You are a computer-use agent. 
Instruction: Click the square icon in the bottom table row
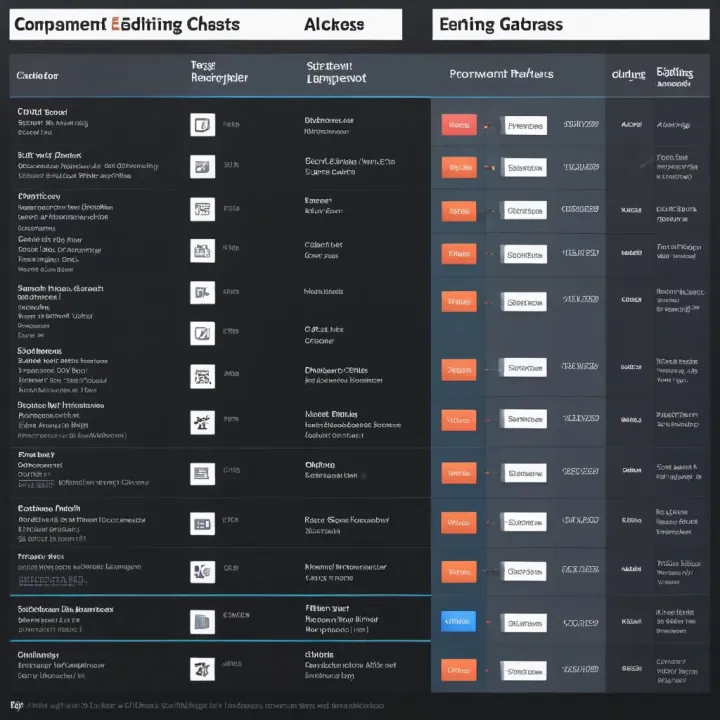point(202,668)
